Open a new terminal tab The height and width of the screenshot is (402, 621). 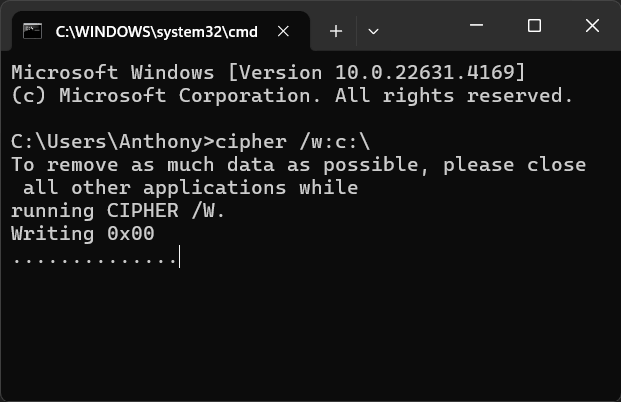[336, 31]
